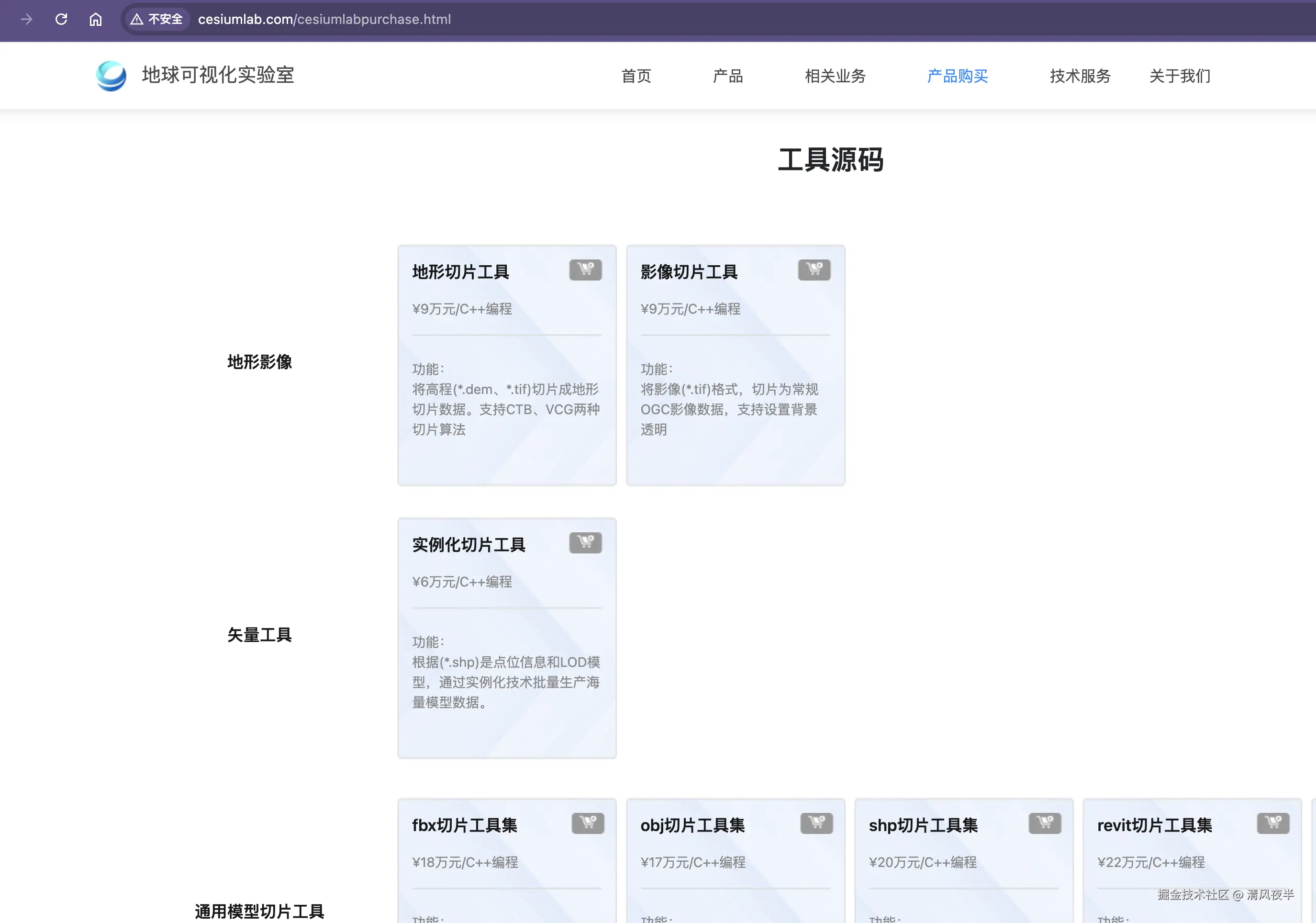Add obj切片工具集 to cart
The height and width of the screenshot is (923, 1316).
point(816,823)
